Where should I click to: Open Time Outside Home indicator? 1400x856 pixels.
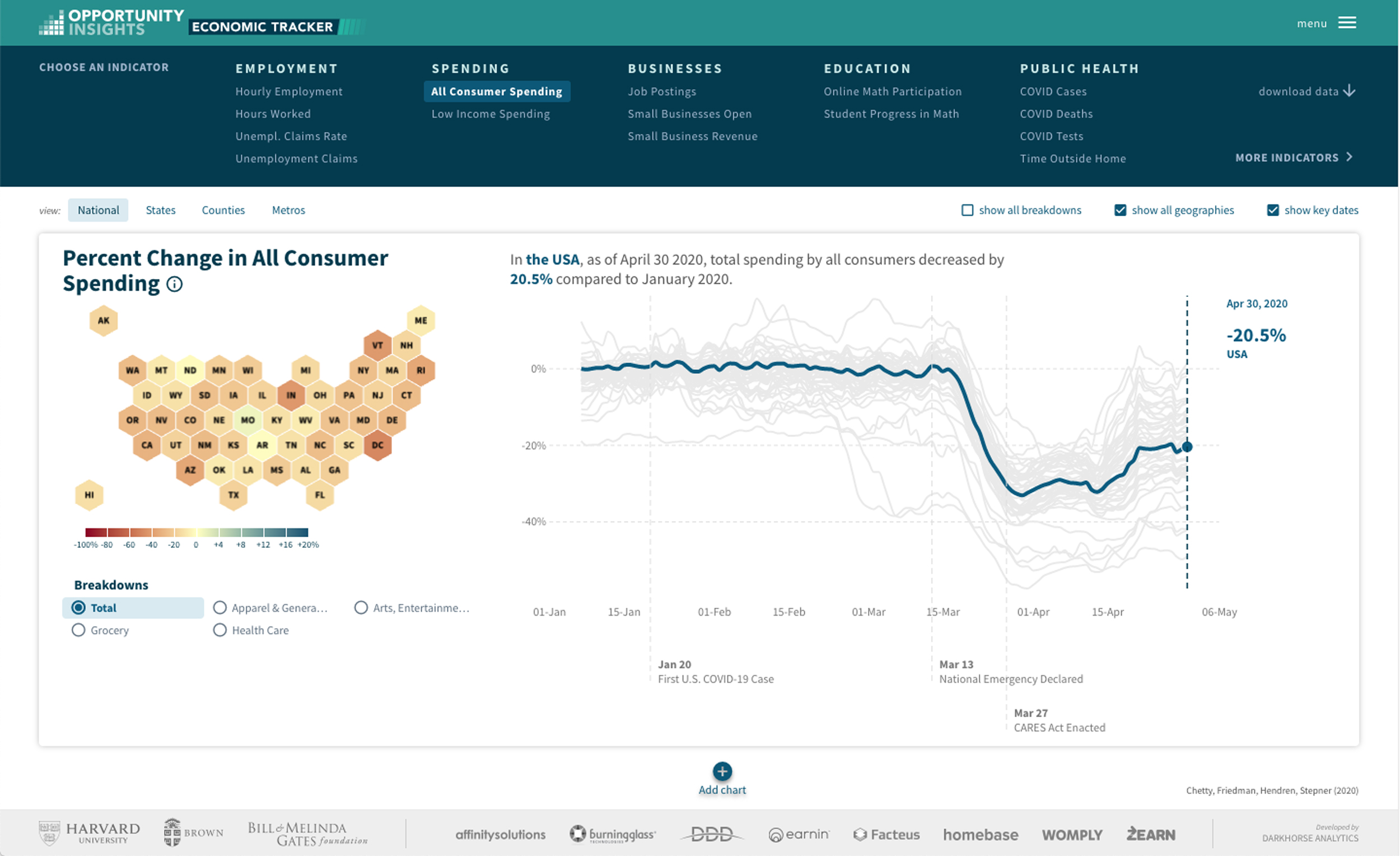coord(1072,159)
